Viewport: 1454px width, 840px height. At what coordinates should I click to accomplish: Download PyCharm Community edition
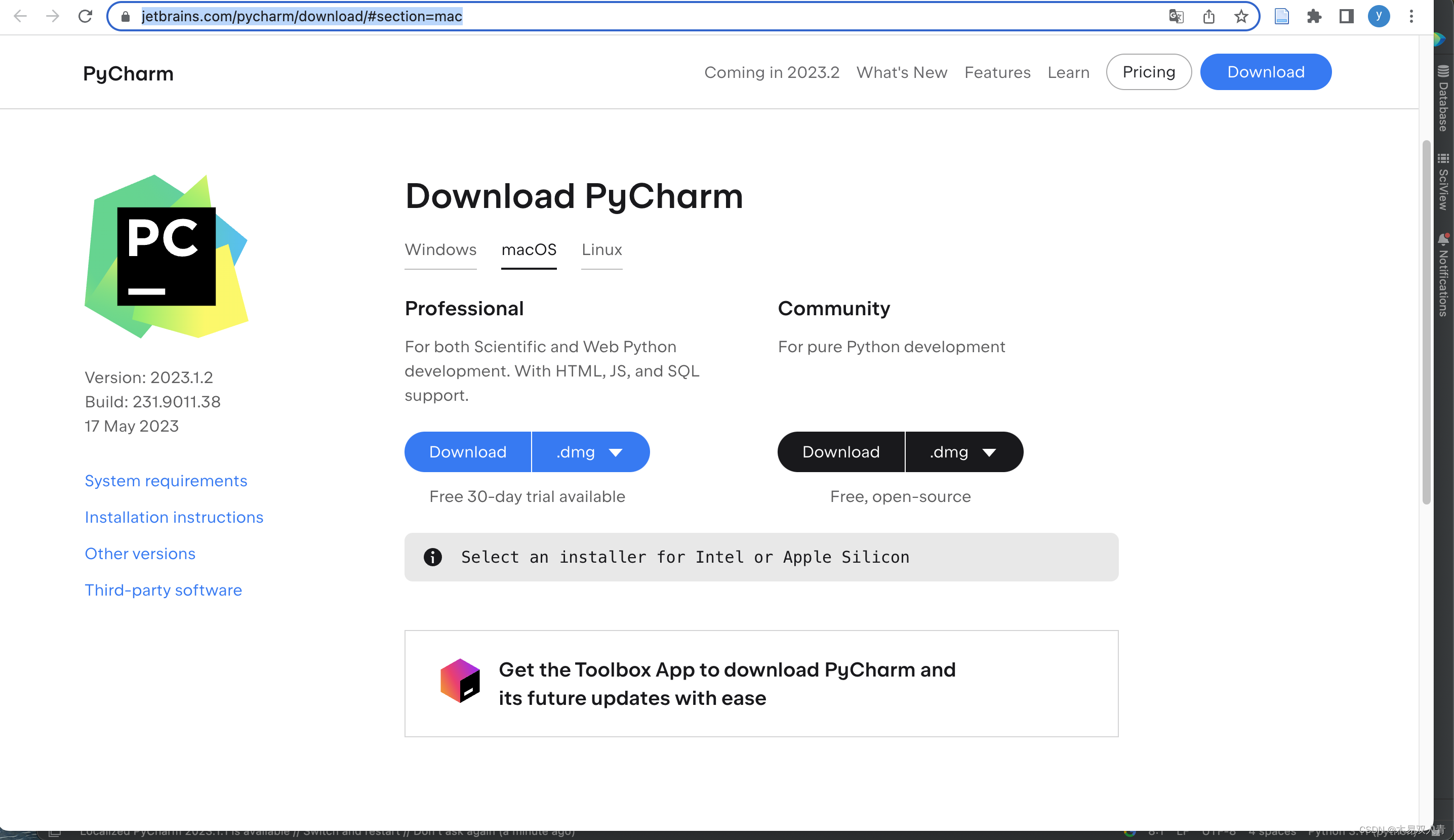coord(841,452)
